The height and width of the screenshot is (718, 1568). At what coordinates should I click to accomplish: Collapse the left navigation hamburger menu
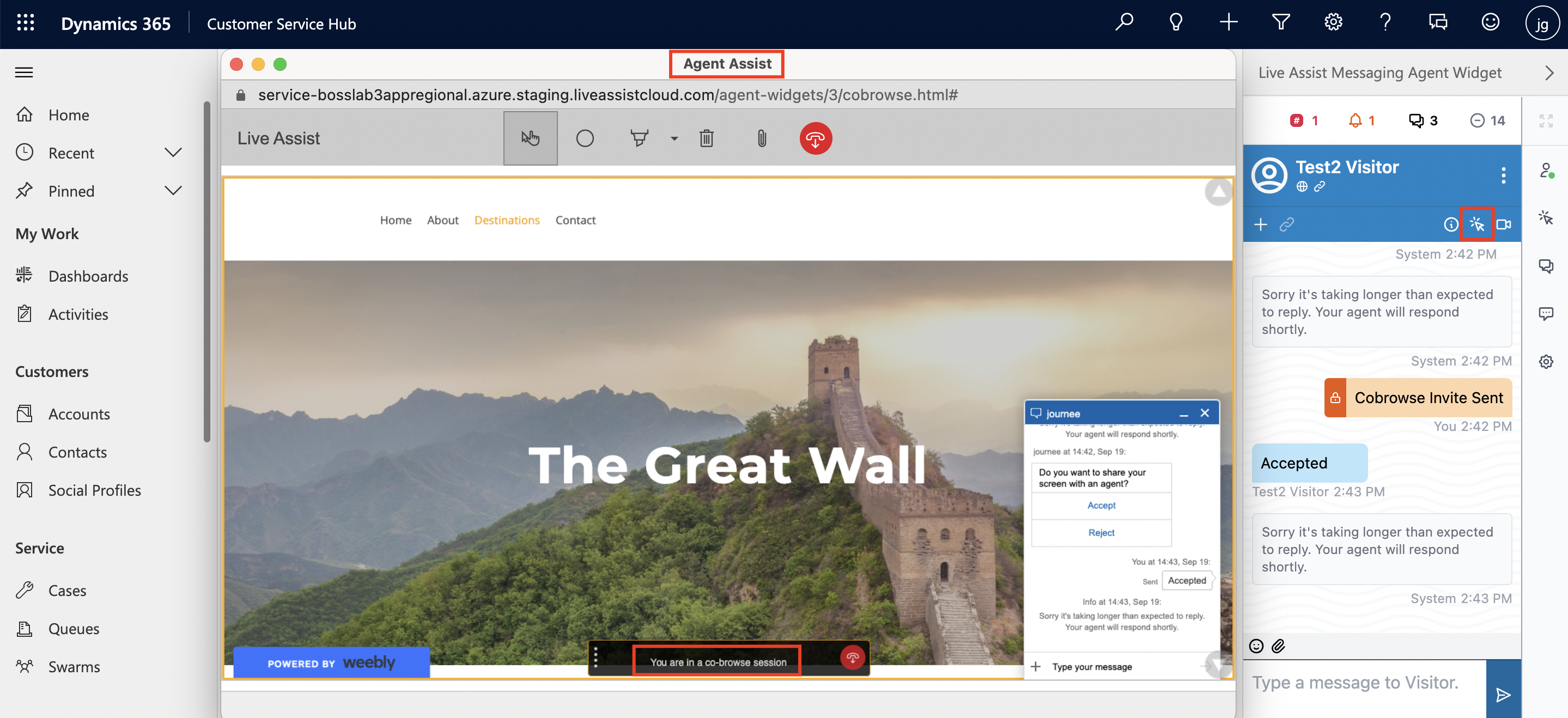(x=24, y=72)
